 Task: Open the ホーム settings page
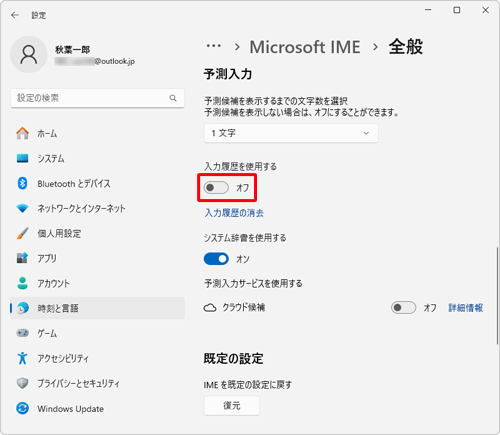click(x=97, y=133)
